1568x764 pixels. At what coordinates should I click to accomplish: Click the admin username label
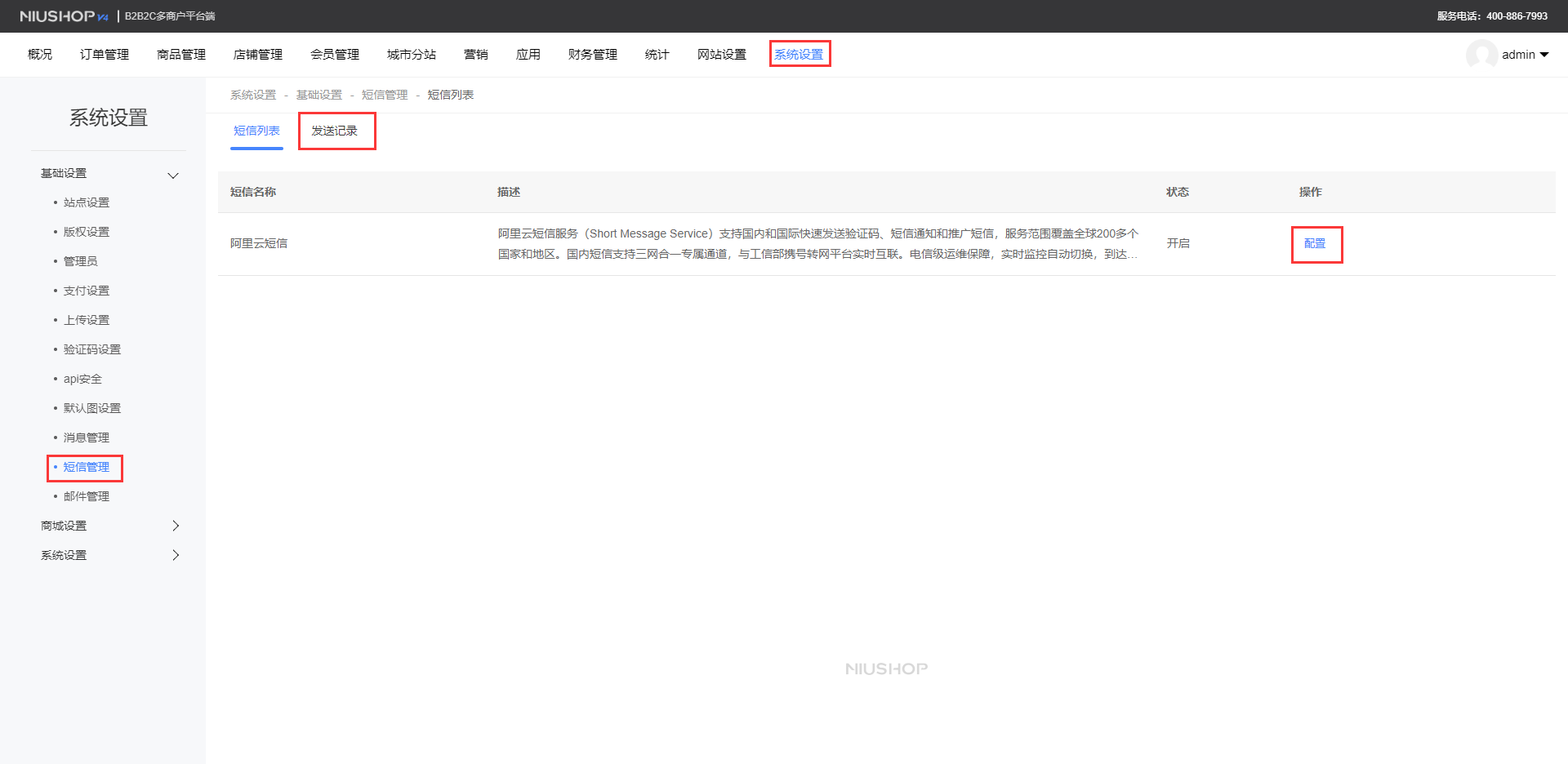(x=1518, y=55)
